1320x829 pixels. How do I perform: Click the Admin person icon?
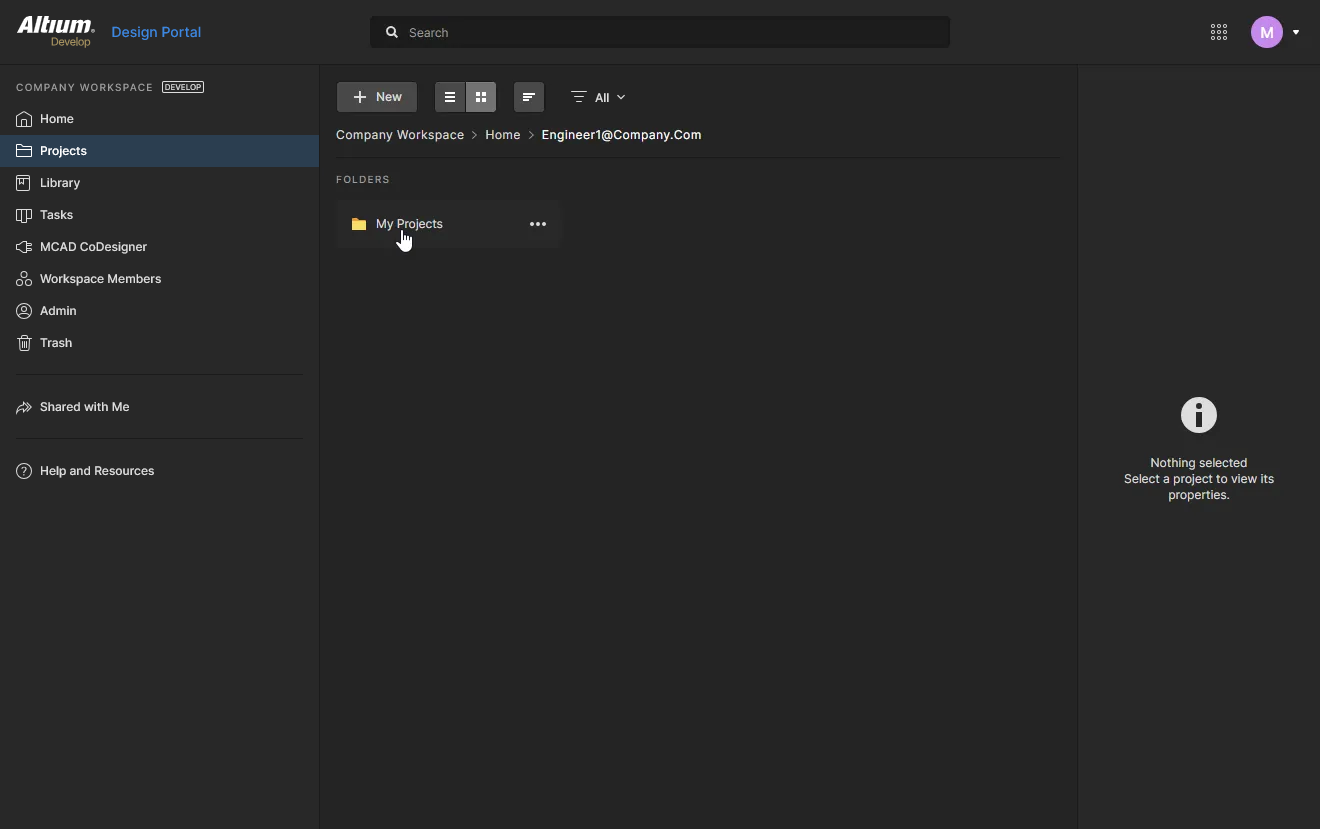coord(24,311)
